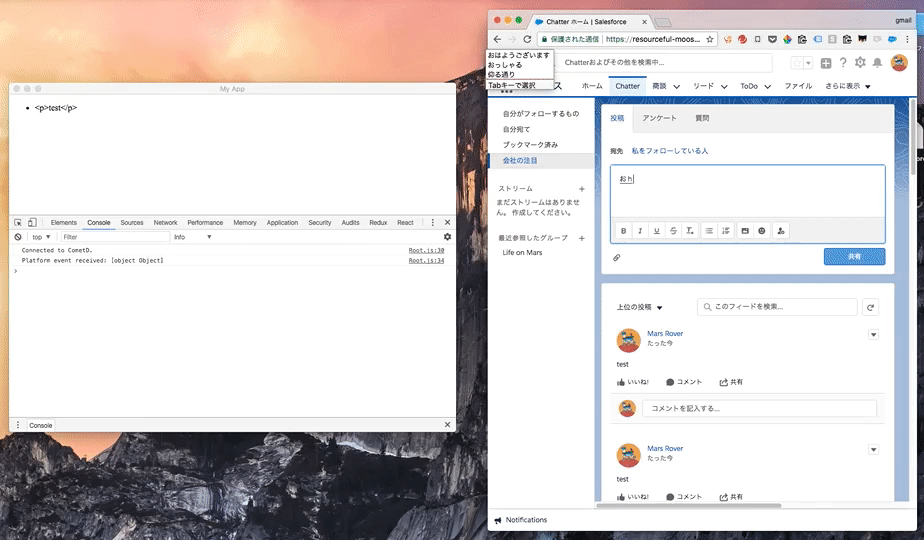
Task: Open the console settings gear in DevTools
Action: (x=447, y=237)
